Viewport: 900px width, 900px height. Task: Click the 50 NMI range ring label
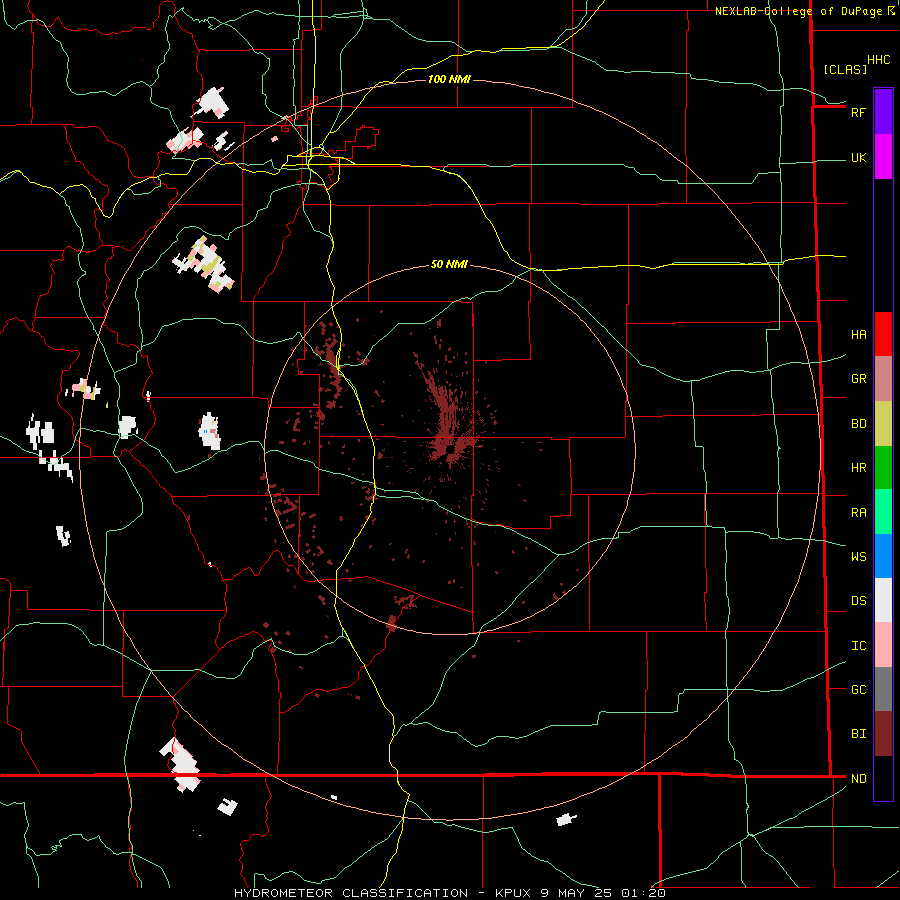[449, 264]
